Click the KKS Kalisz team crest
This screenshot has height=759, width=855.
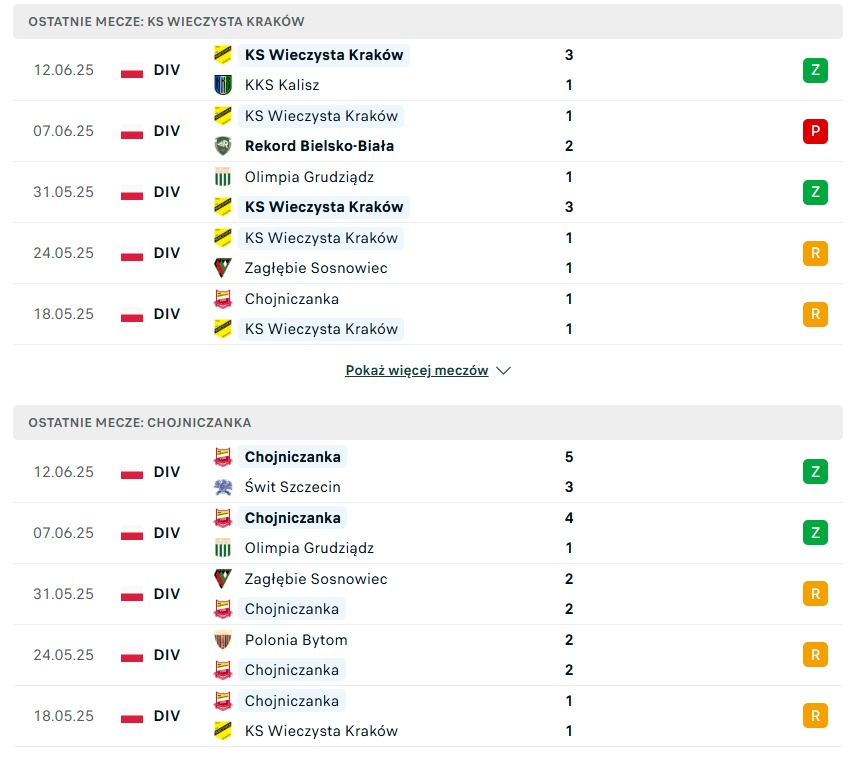tap(222, 85)
